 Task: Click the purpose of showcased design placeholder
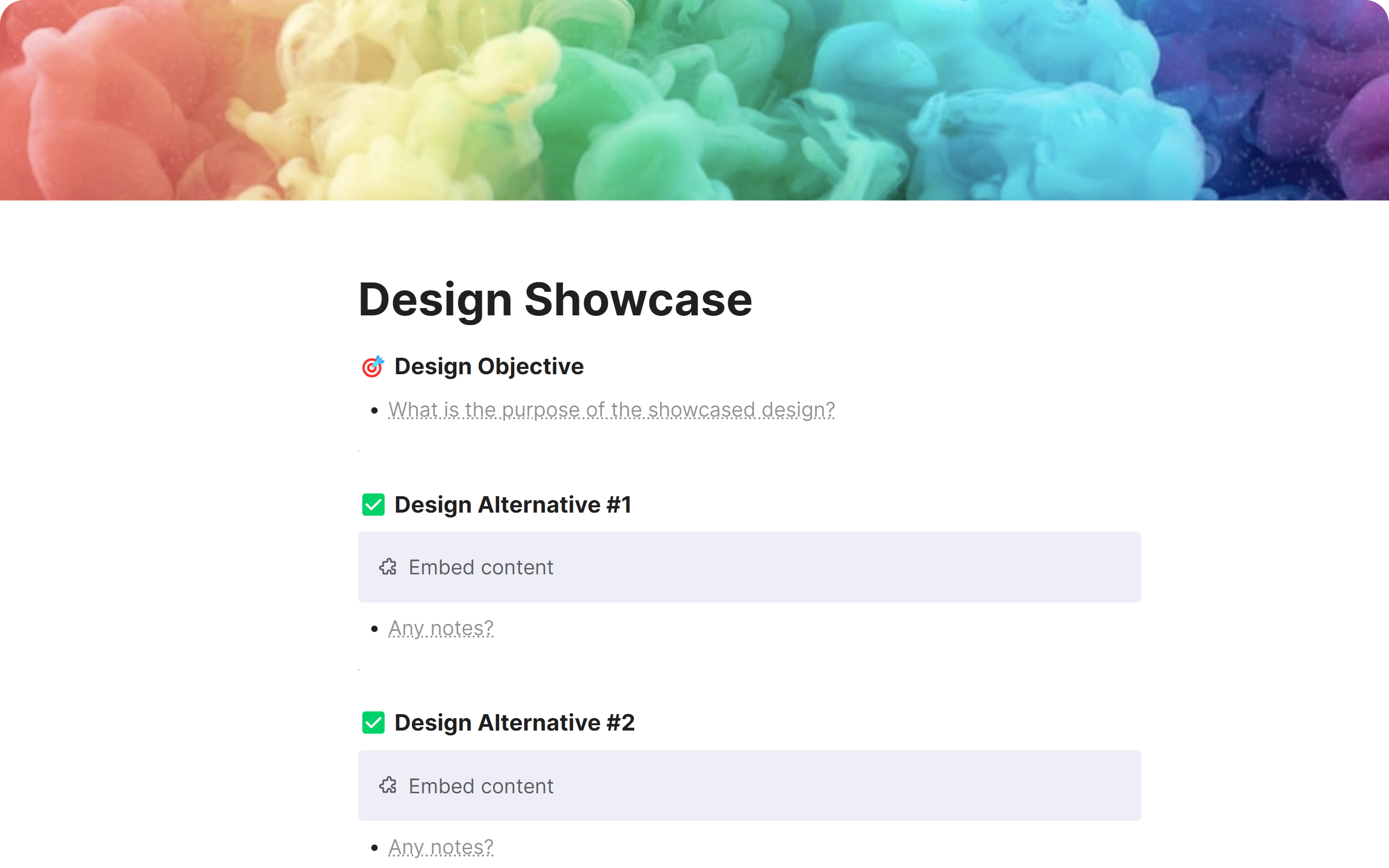[611, 410]
